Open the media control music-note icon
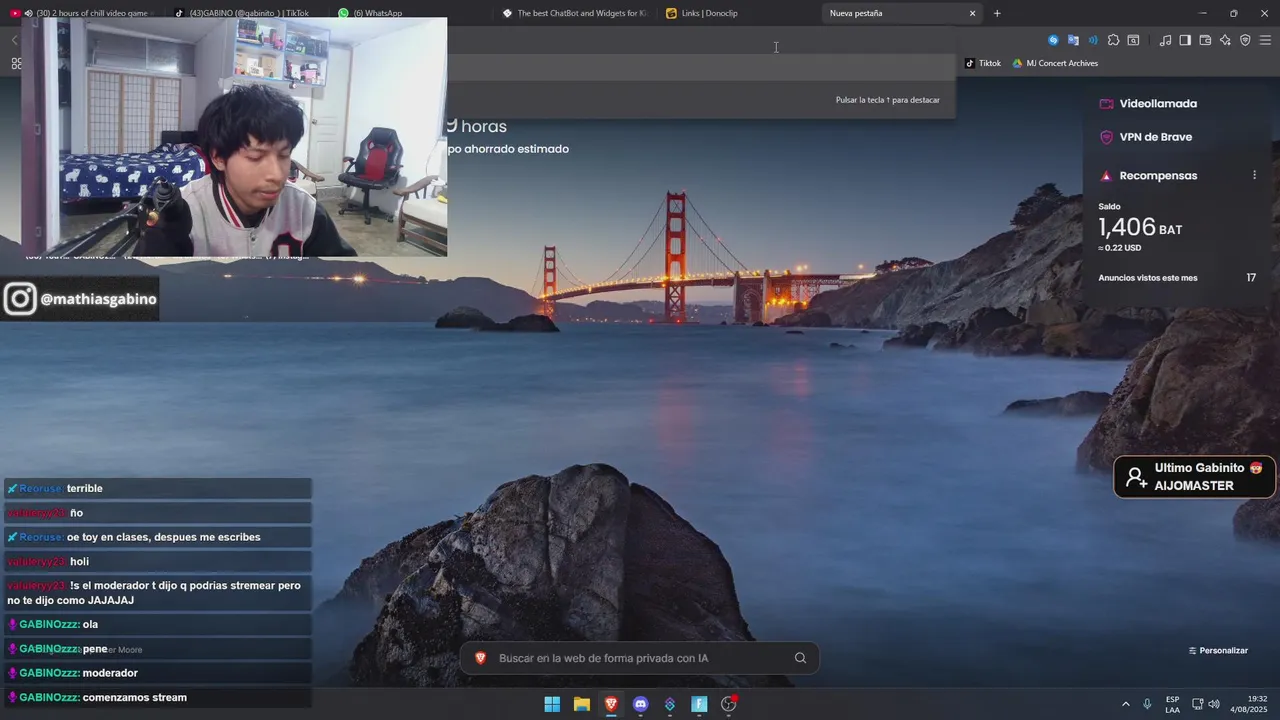This screenshot has height=720, width=1280. click(x=1165, y=40)
